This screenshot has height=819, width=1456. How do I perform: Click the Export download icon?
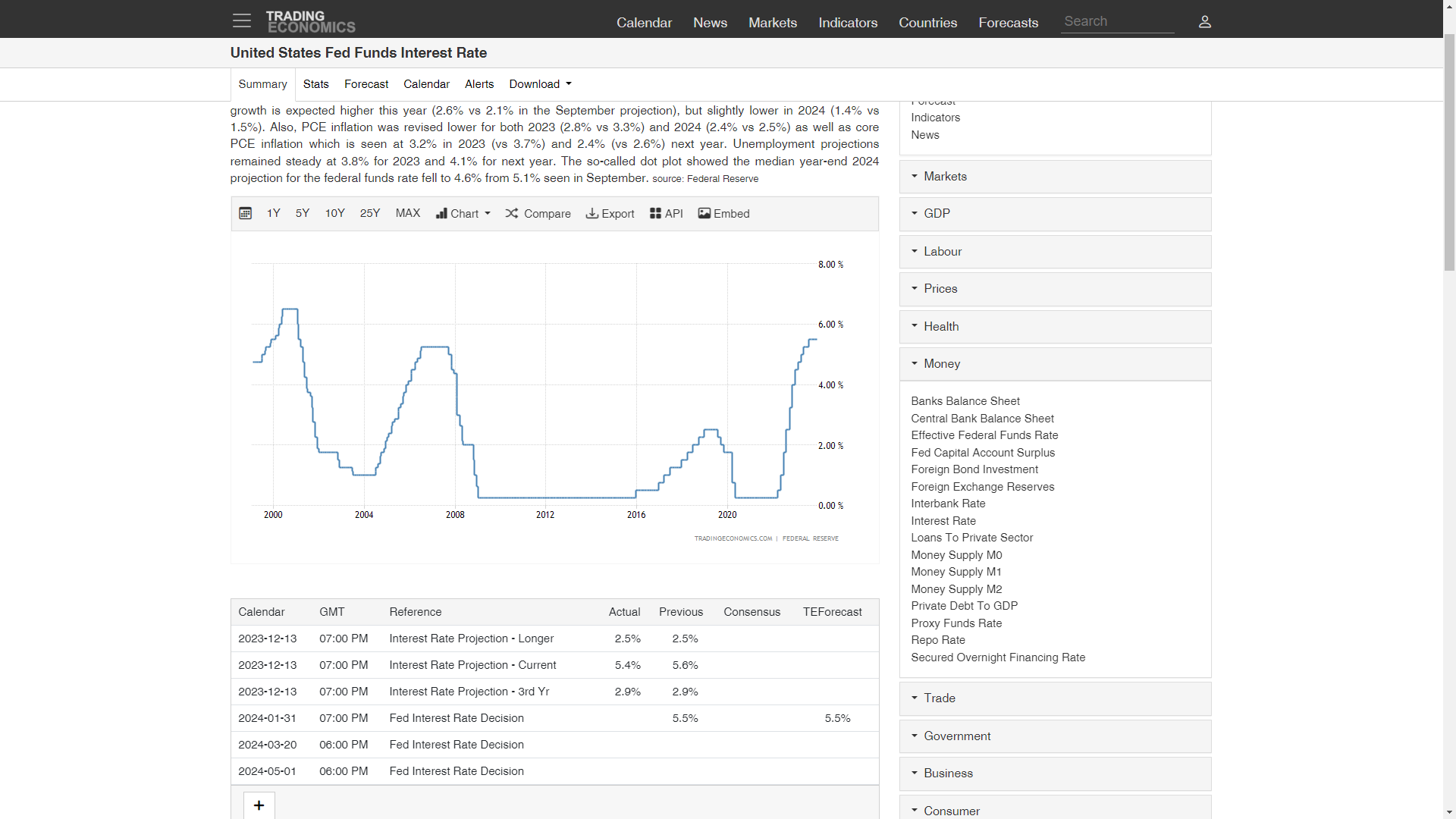(x=592, y=214)
